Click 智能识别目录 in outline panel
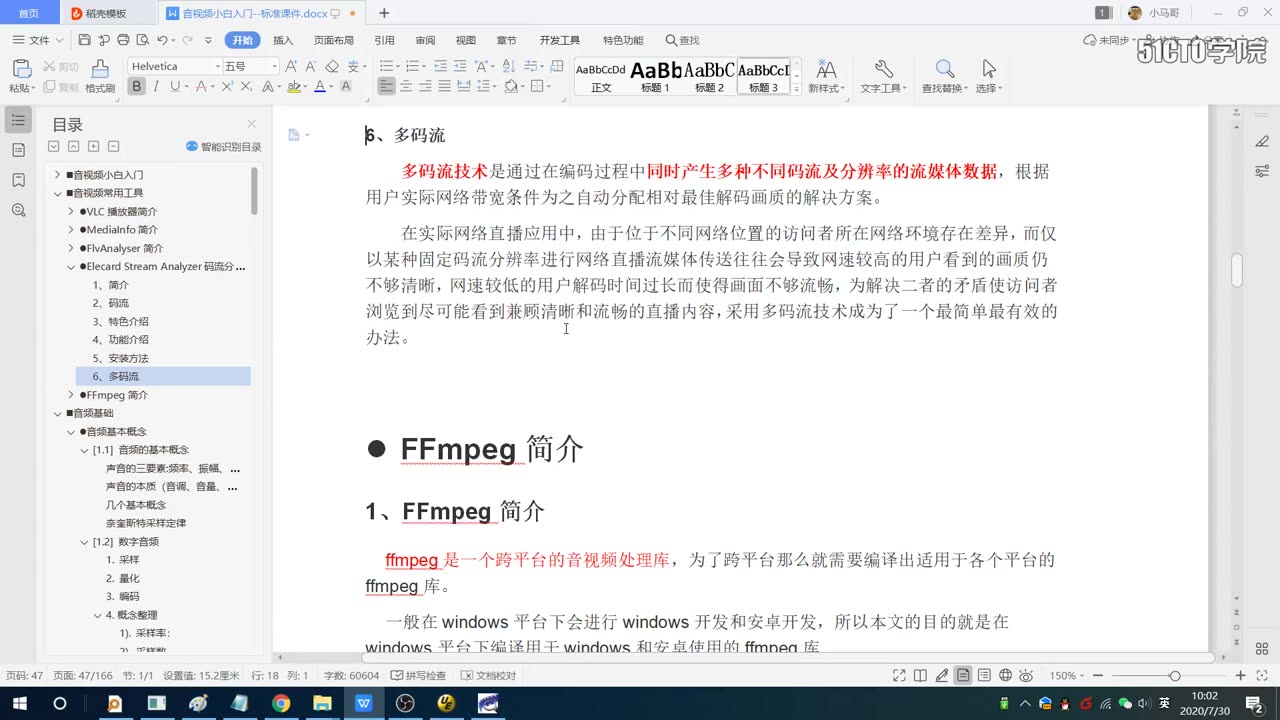 pos(224,147)
